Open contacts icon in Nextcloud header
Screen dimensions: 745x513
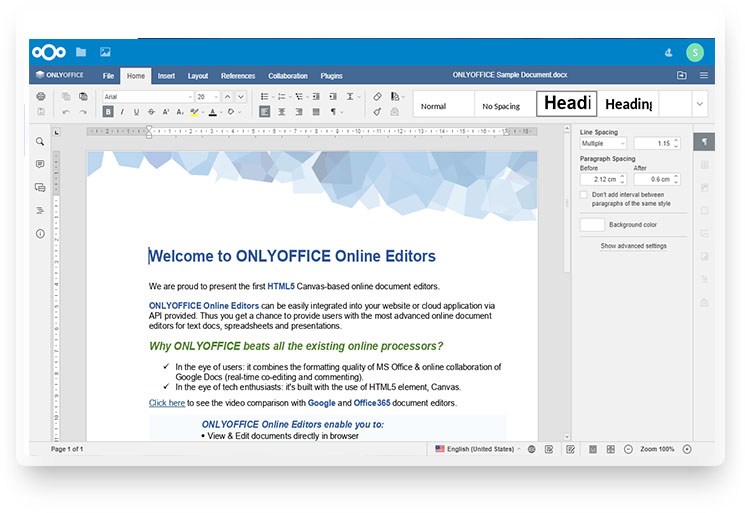click(669, 52)
